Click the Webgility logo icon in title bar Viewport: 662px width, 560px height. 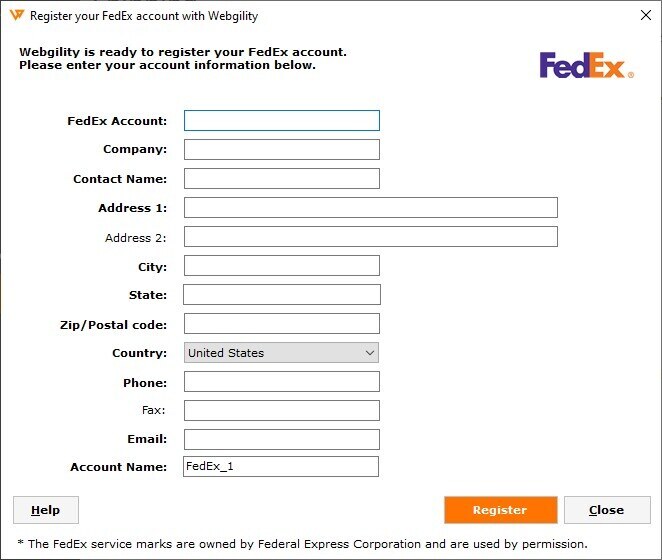click(x=16, y=15)
